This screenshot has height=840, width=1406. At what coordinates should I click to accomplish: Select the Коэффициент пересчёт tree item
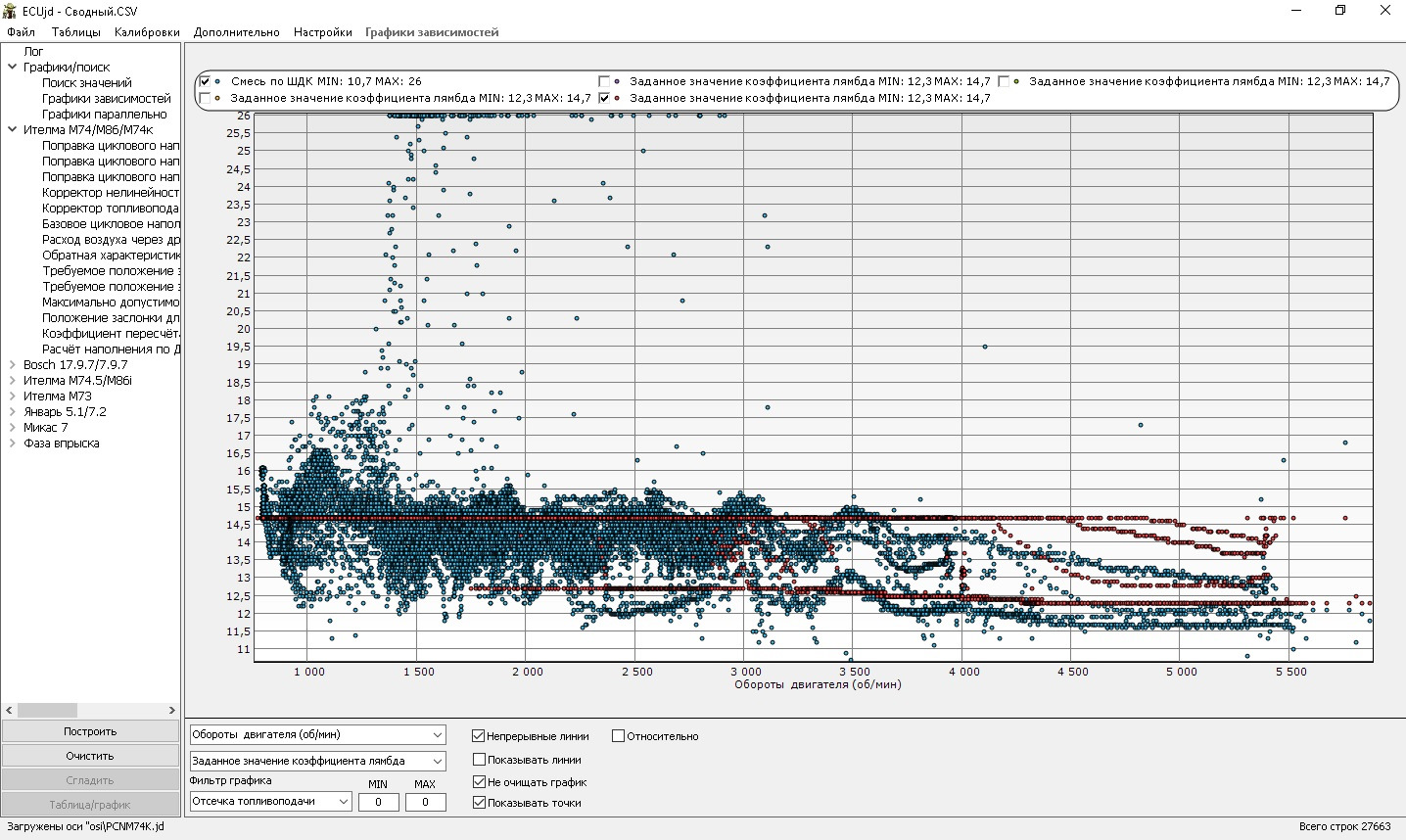(x=111, y=334)
